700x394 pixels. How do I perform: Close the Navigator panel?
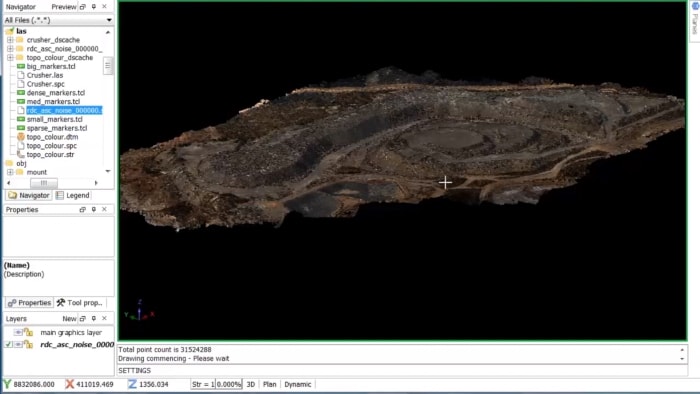tap(104, 7)
